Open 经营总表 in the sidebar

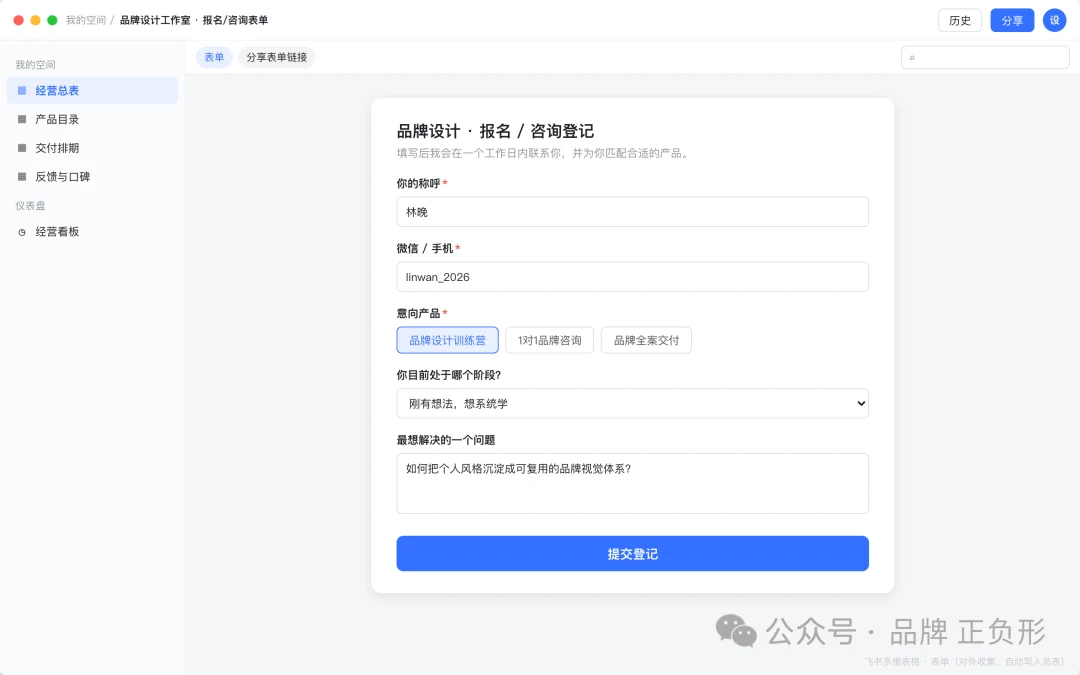click(x=92, y=90)
